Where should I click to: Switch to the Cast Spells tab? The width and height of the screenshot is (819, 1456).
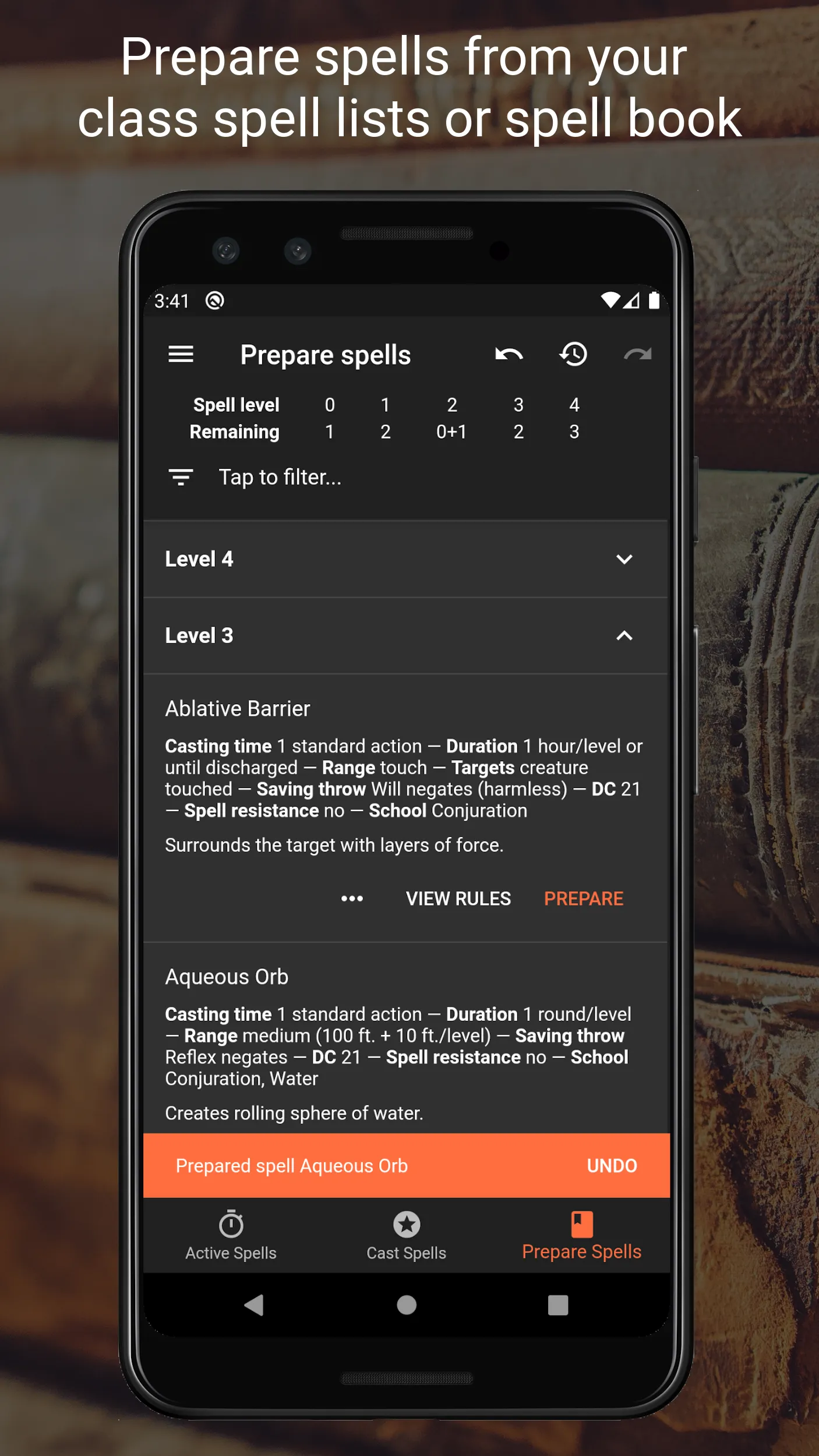click(407, 1236)
